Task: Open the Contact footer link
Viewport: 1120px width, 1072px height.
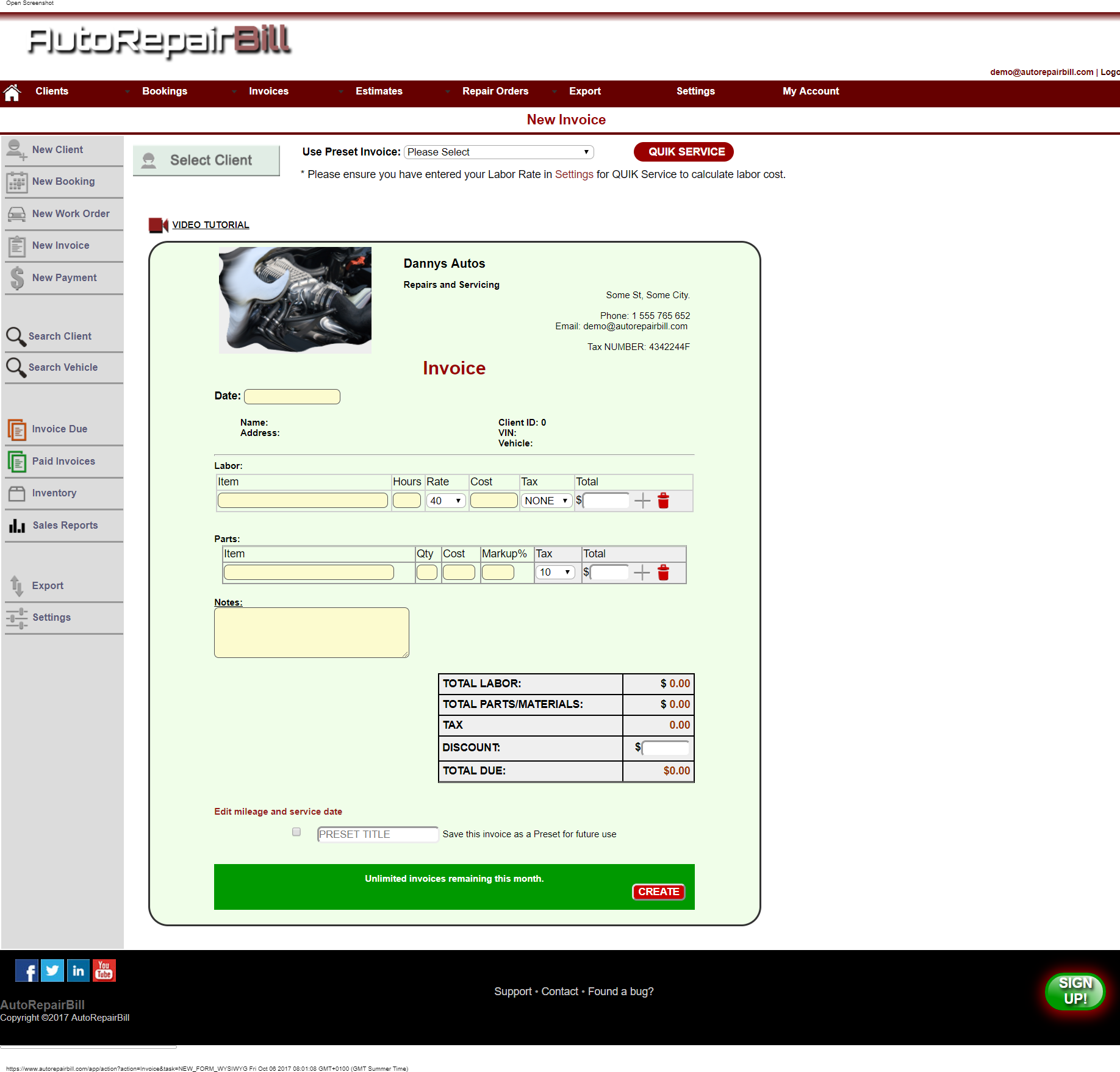Action: pyautogui.click(x=559, y=992)
